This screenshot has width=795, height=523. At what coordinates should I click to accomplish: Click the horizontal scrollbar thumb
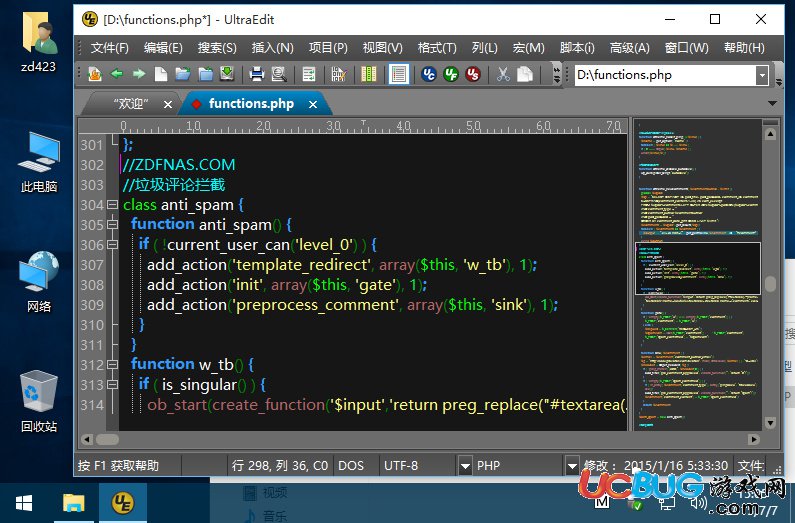tap(107, 439)
